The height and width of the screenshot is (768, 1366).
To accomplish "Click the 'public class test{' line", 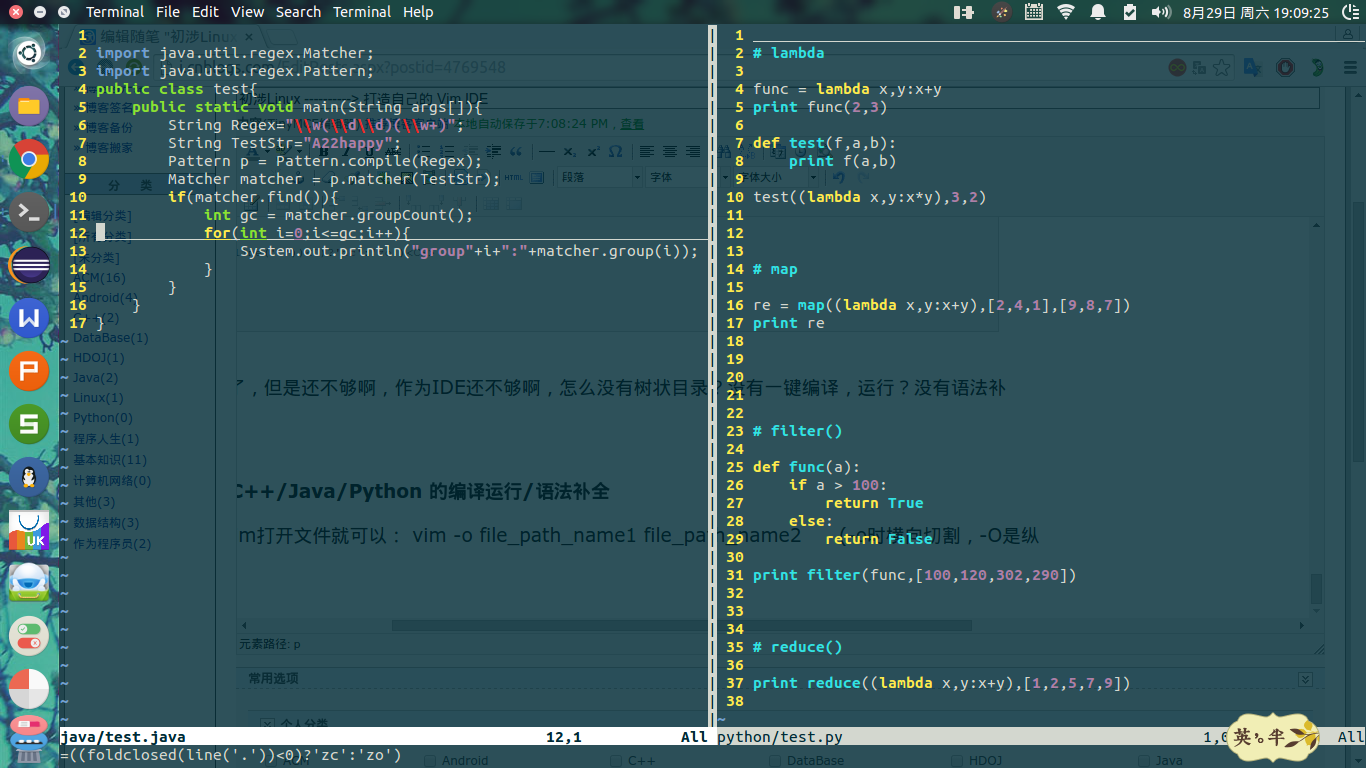I will pos(177,89).
